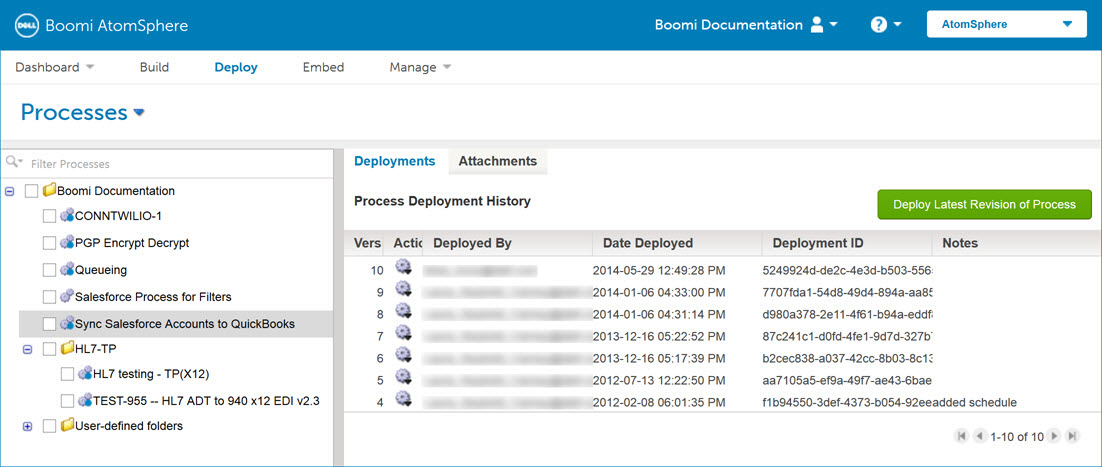Click the 'added schedule' note text

(975, 402)
